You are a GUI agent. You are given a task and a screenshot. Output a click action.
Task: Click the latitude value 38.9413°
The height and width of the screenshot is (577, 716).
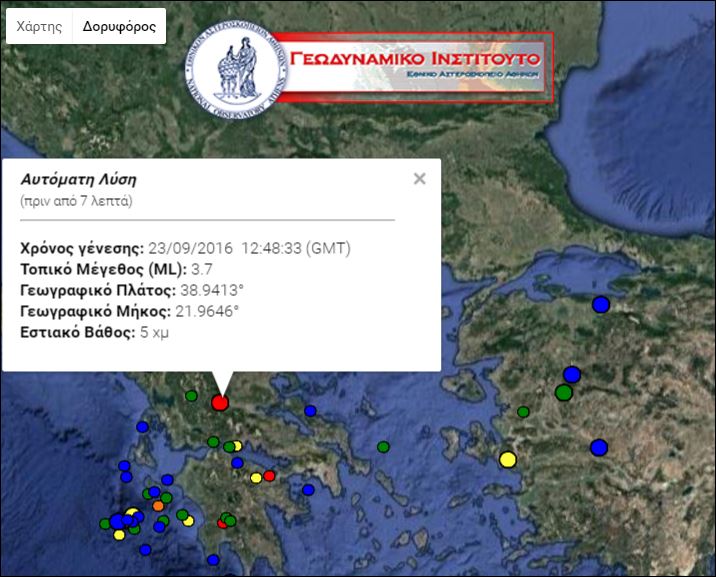(212, 290)
